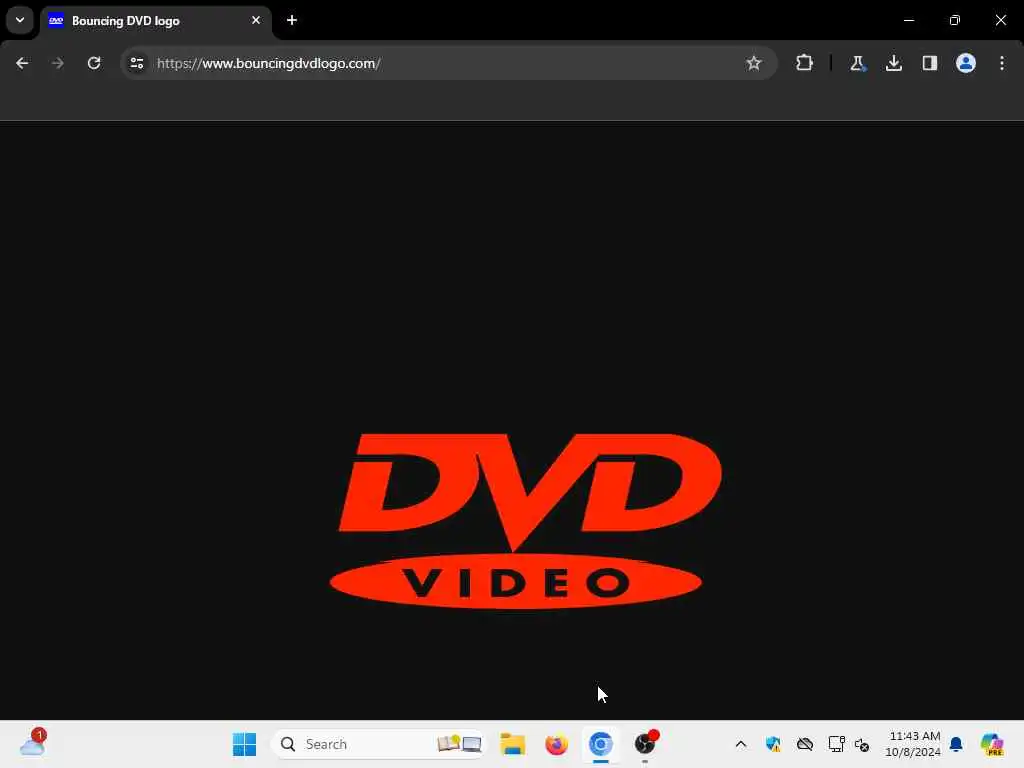
Task: Open Windows Security tray icon
Action: (x=773, y=744)
